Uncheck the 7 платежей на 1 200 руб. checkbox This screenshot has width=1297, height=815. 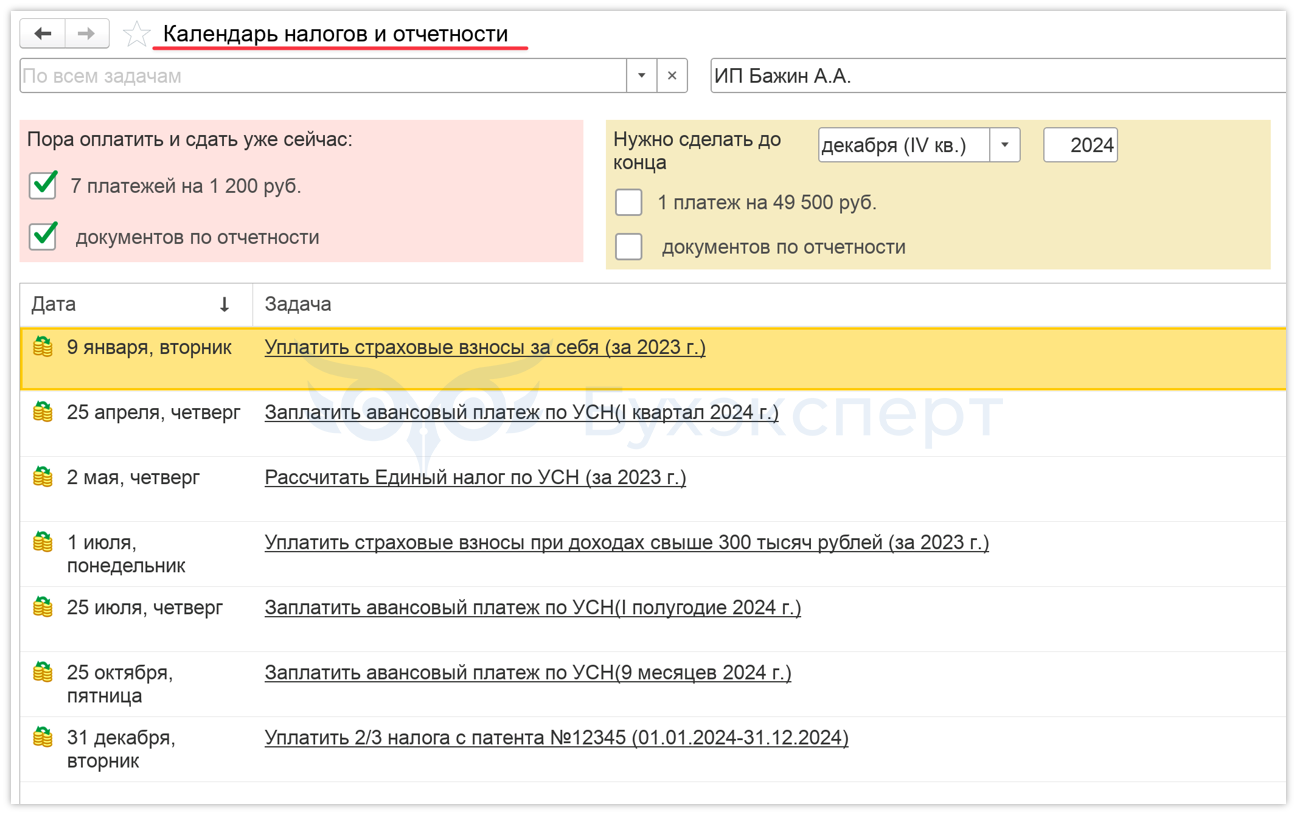point(43,186)
